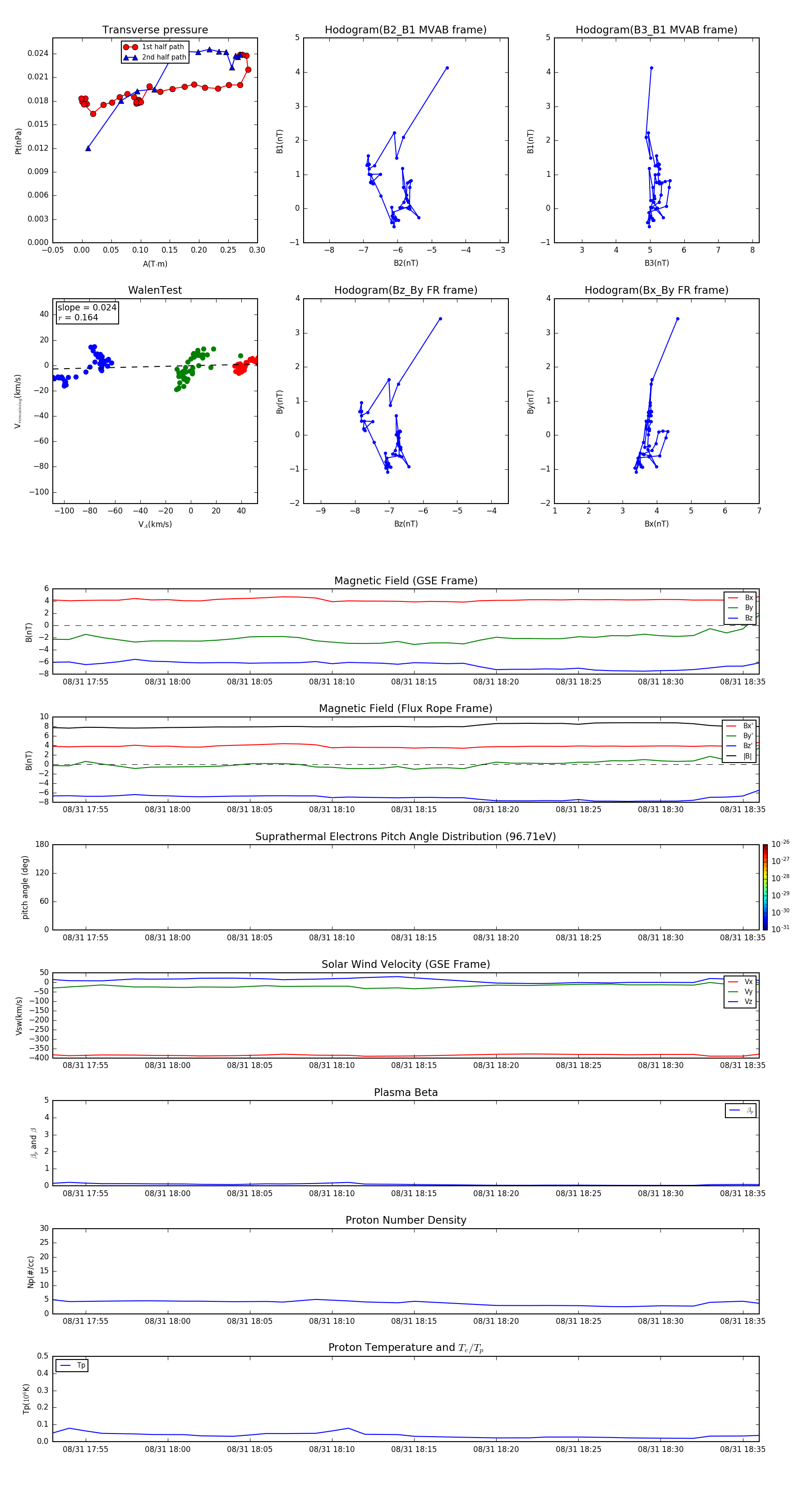812x1489 pixels.
Task: Click the 10^-26 colorbar tick label
Action: pyautogui.click(x=780, y=844)
